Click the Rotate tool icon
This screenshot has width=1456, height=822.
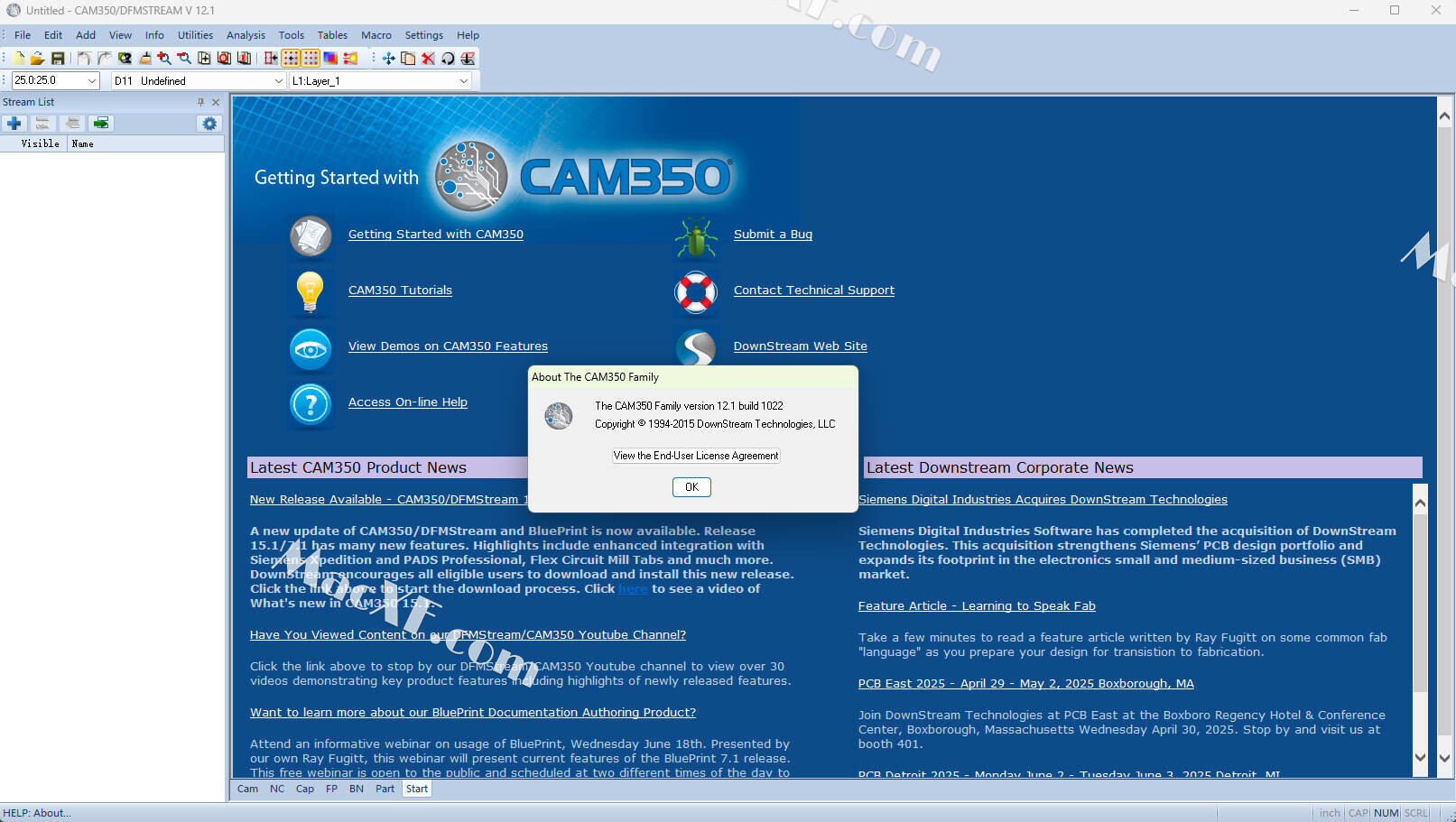click(x=448, y=58)
